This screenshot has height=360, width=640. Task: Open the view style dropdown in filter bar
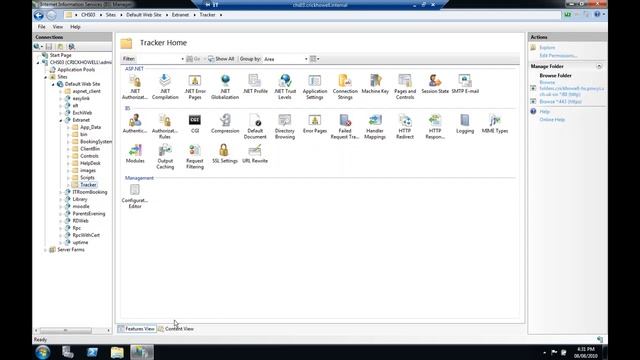314,59
